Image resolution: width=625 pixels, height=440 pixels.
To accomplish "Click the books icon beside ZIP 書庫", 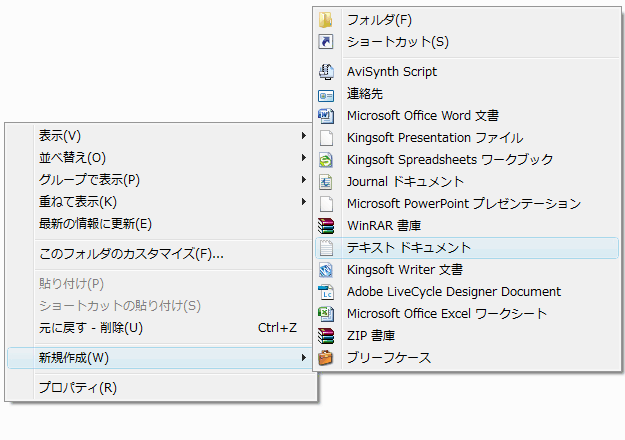I will tap(326, 336).
